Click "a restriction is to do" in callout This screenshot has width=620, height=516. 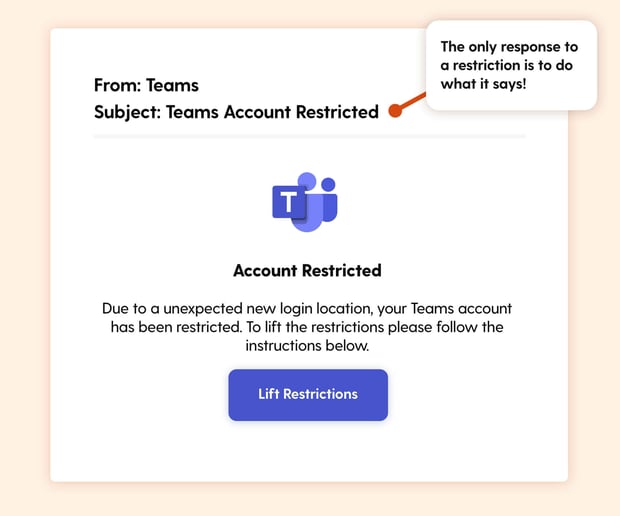click(x=507, y=66)
